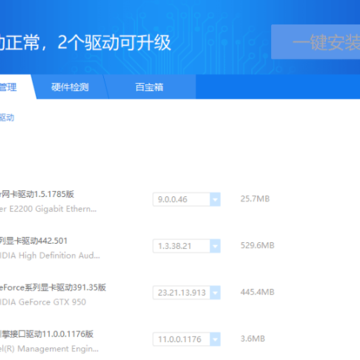Click the blue 驱动 link under tabs
This screenshot has height=360, width=360.
pos(7,117)
